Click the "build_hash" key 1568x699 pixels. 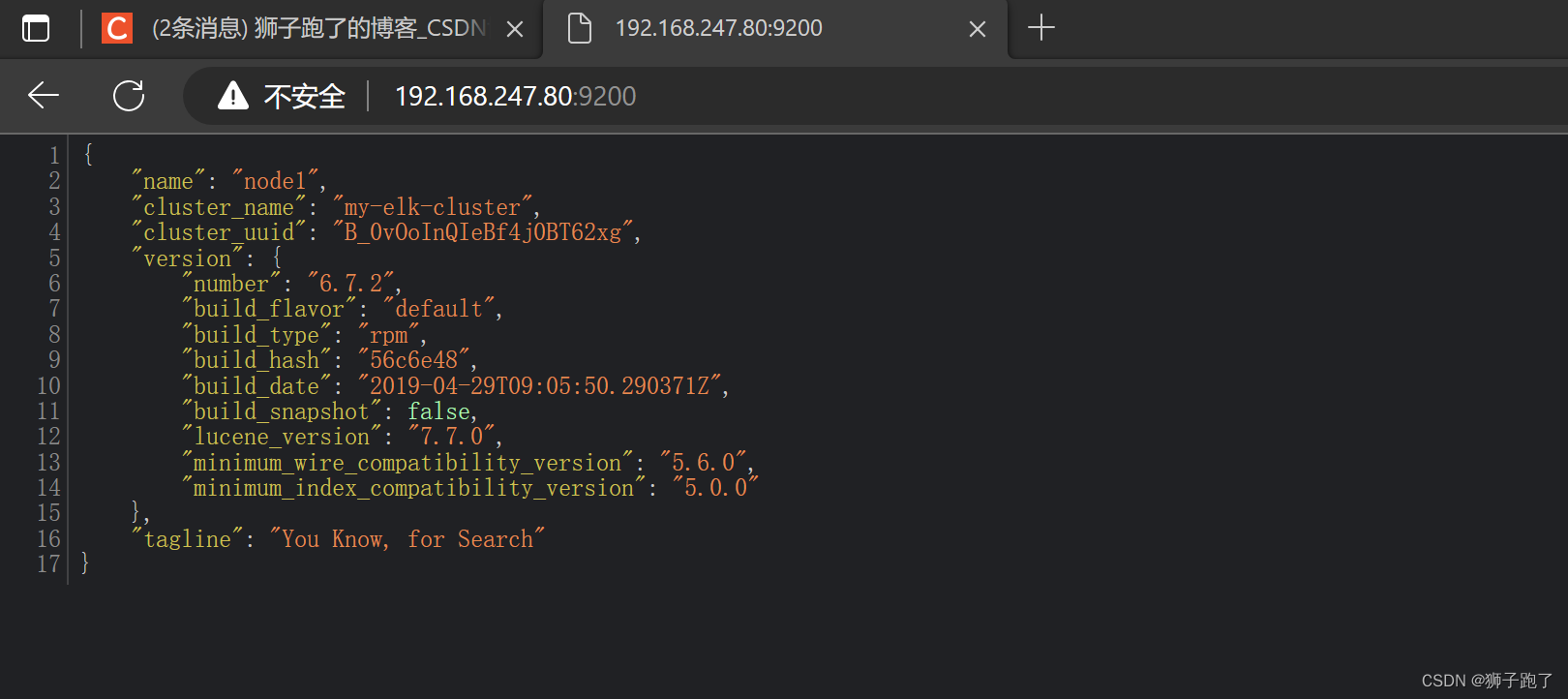click(256, 360)
